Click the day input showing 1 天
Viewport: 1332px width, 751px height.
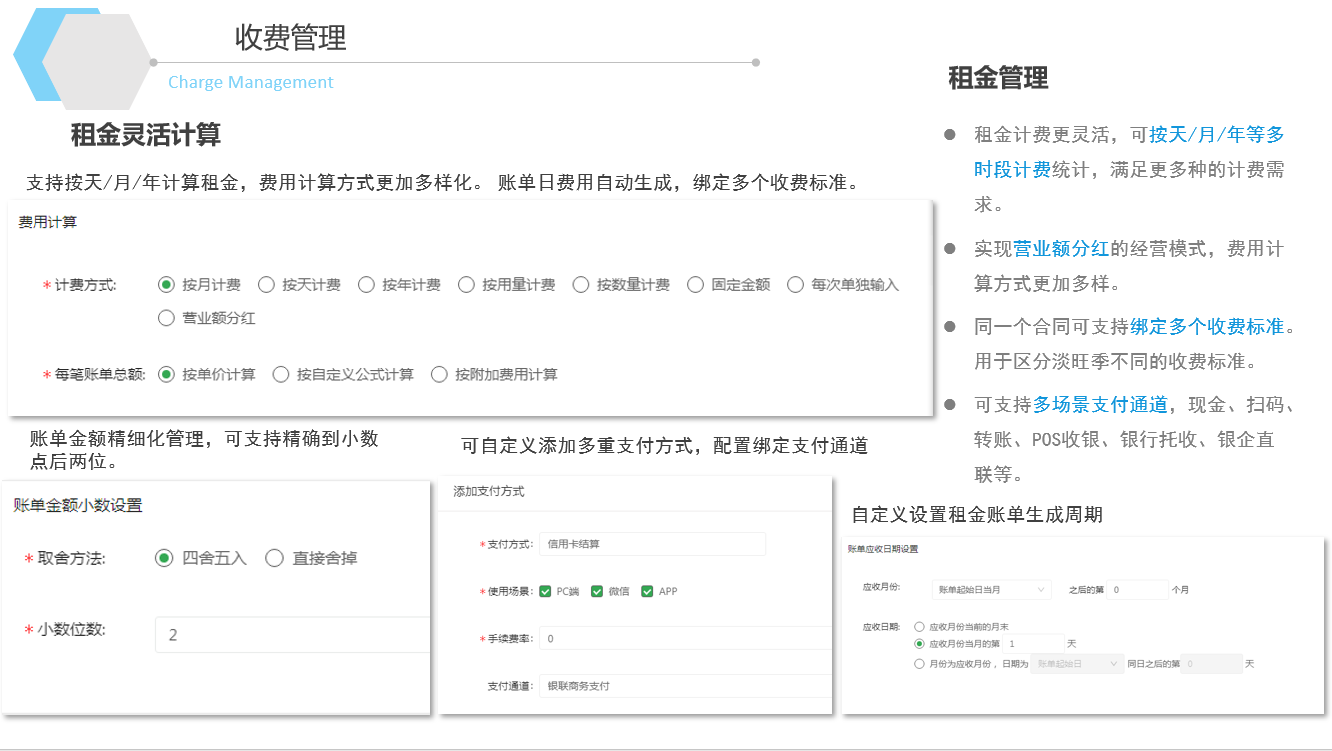[x=1034, y=644]
